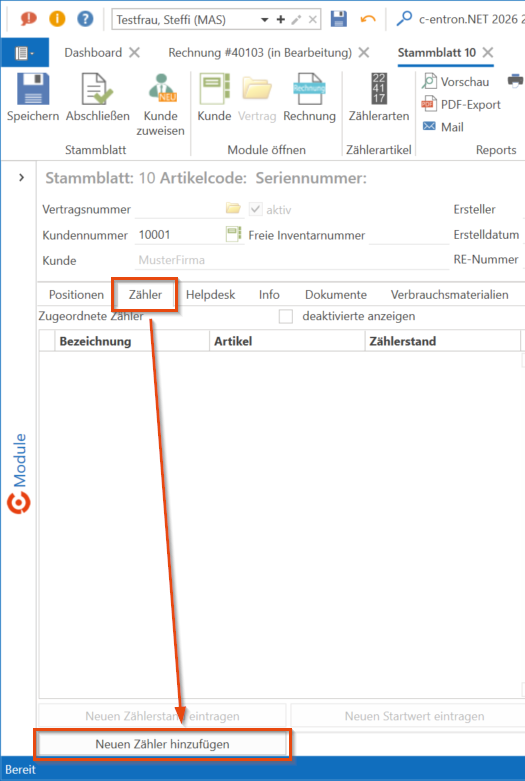Expand the side panel chevron
Image resolution: width=525 pixels, height=781 pixels.
(x=21, y=177)
